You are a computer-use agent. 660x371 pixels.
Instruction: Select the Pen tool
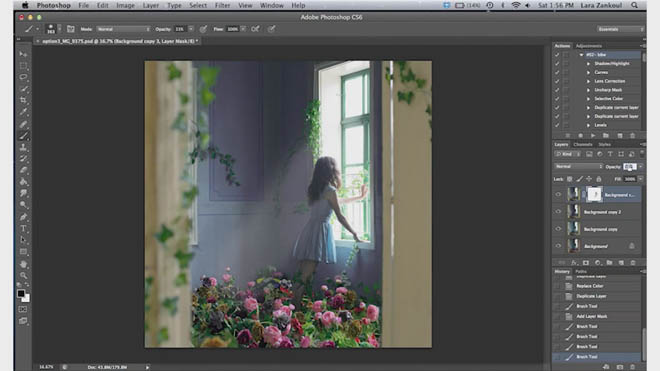[x=23, y=217]
